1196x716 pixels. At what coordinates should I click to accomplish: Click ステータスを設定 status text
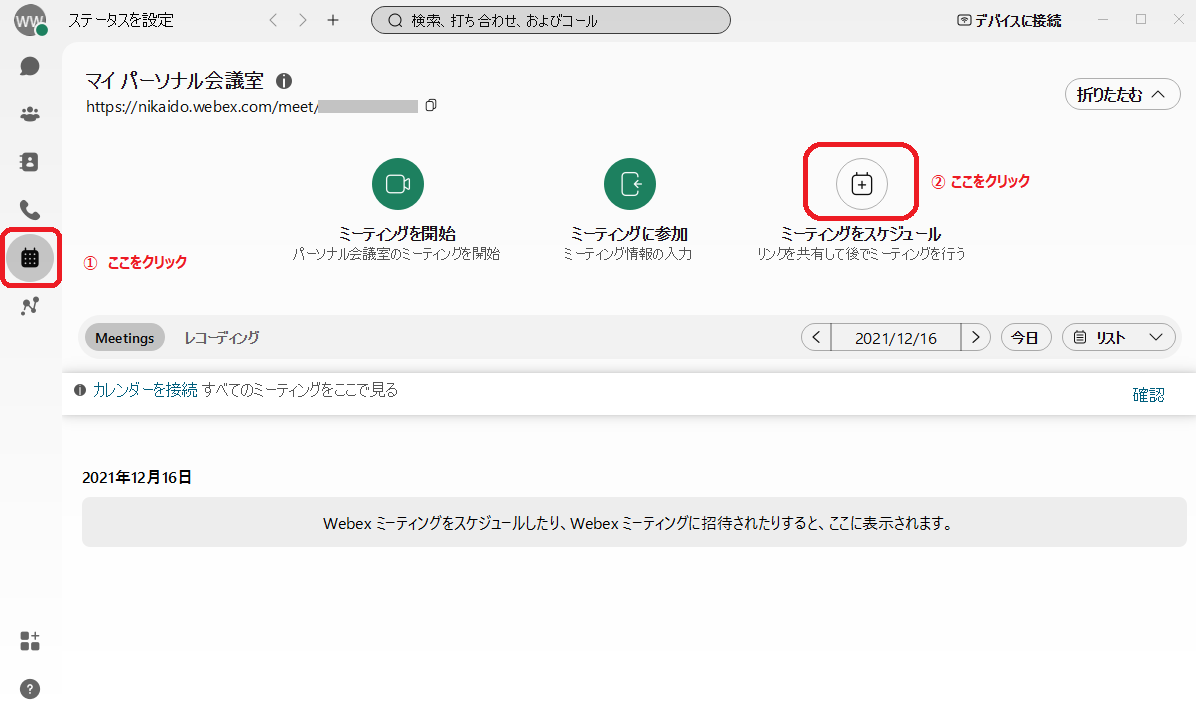coord(121,21)
